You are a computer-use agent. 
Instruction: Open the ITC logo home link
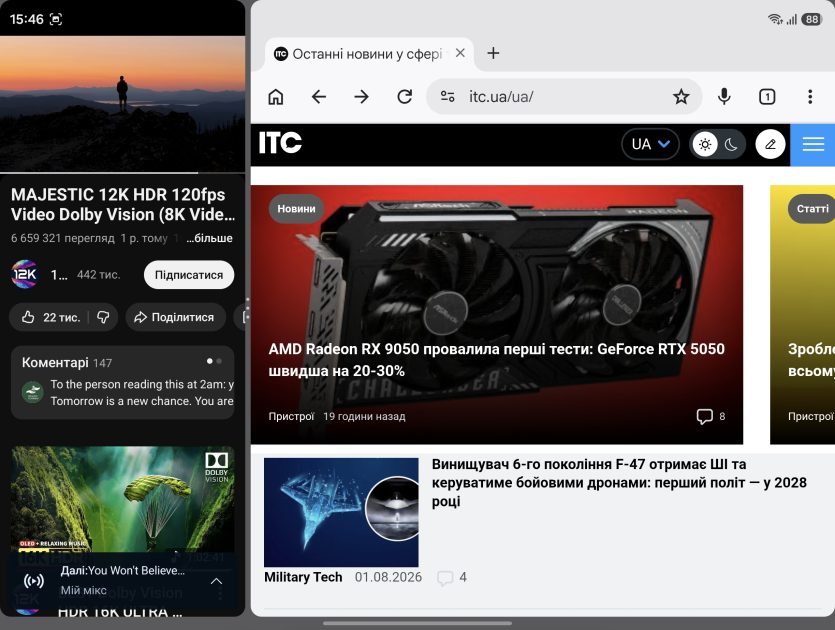click(280, 143)
